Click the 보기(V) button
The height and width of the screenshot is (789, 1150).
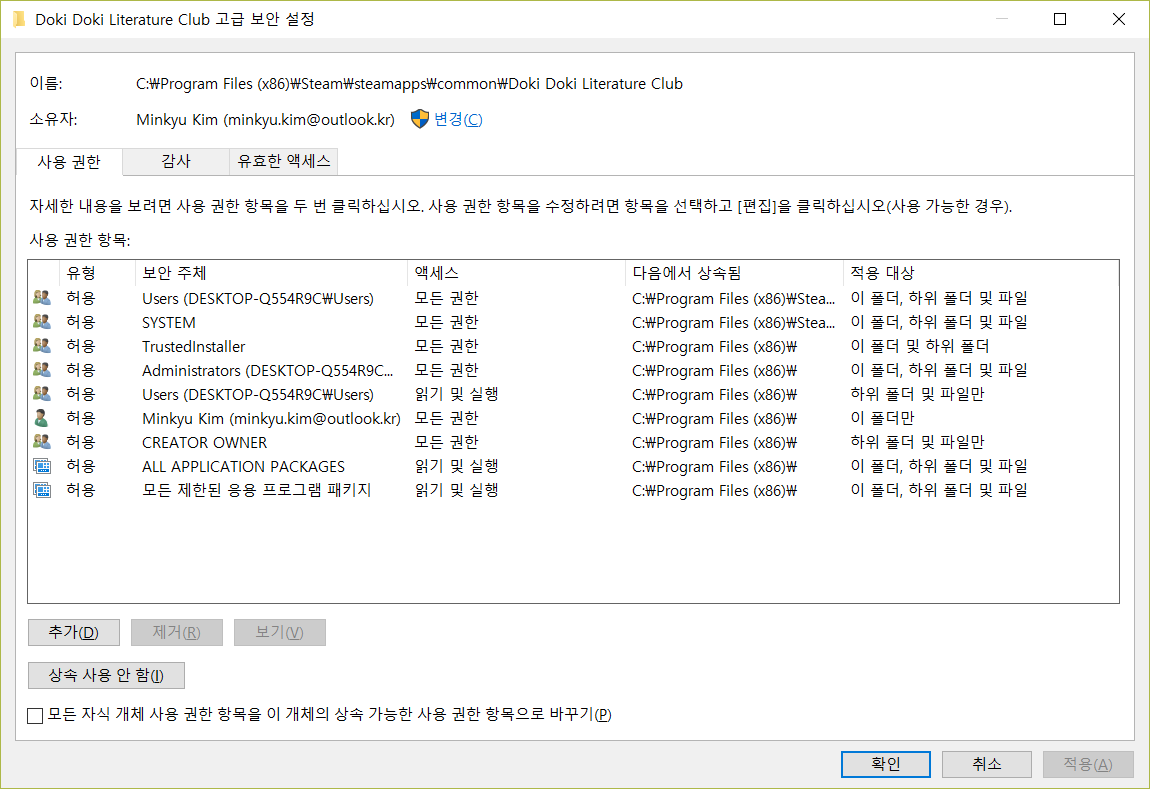279,632
